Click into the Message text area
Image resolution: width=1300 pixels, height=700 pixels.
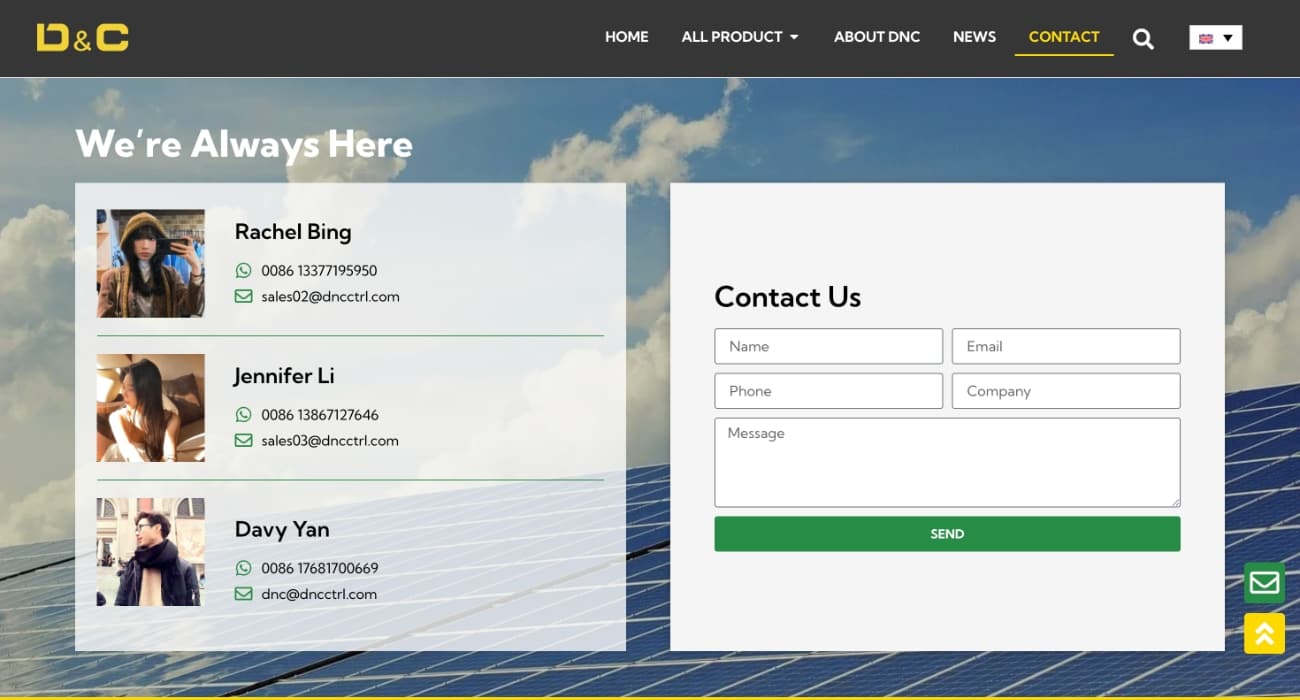pyautogui.click(x=947, y=462)
